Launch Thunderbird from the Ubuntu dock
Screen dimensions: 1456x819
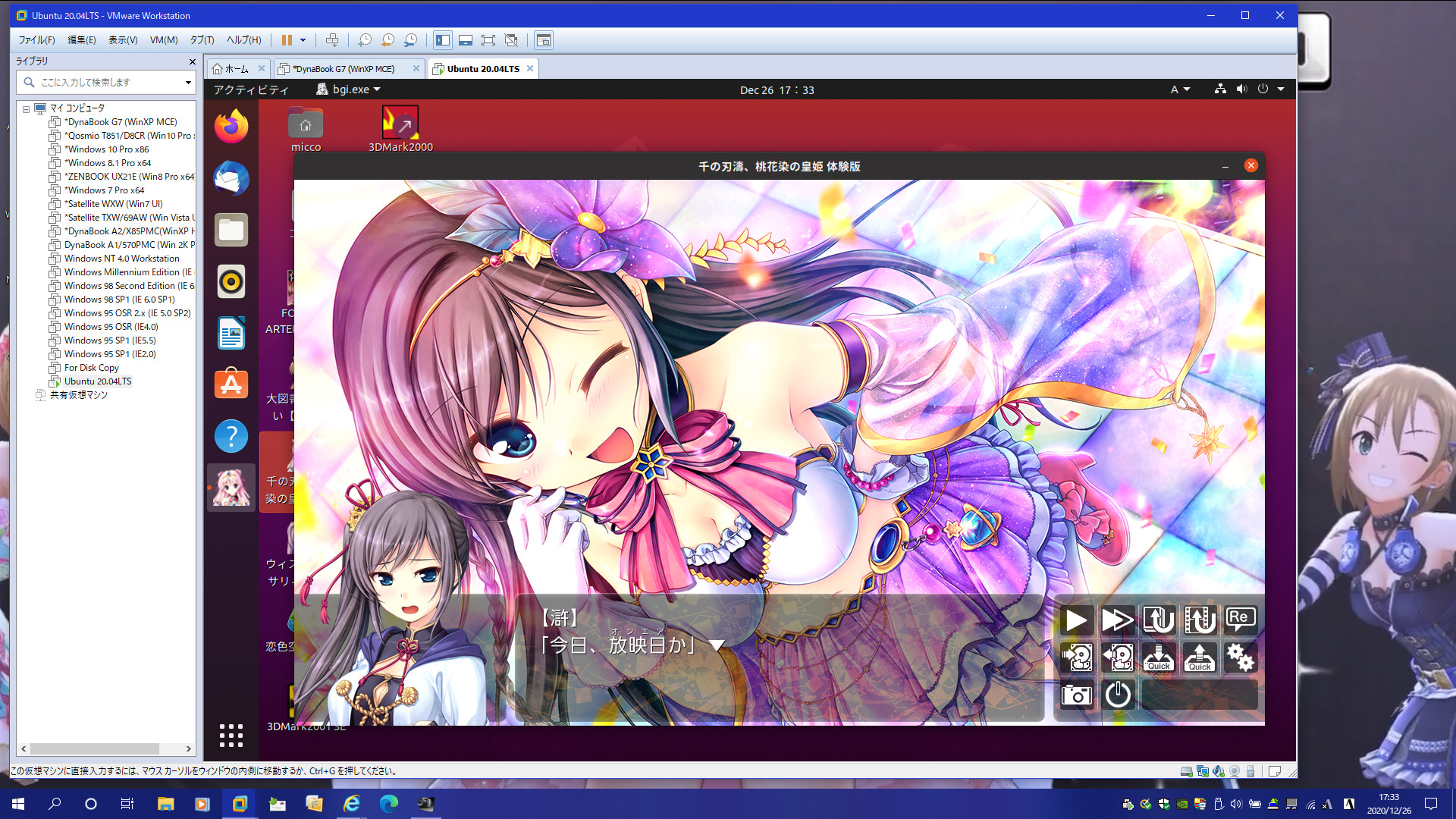[231, 178]
